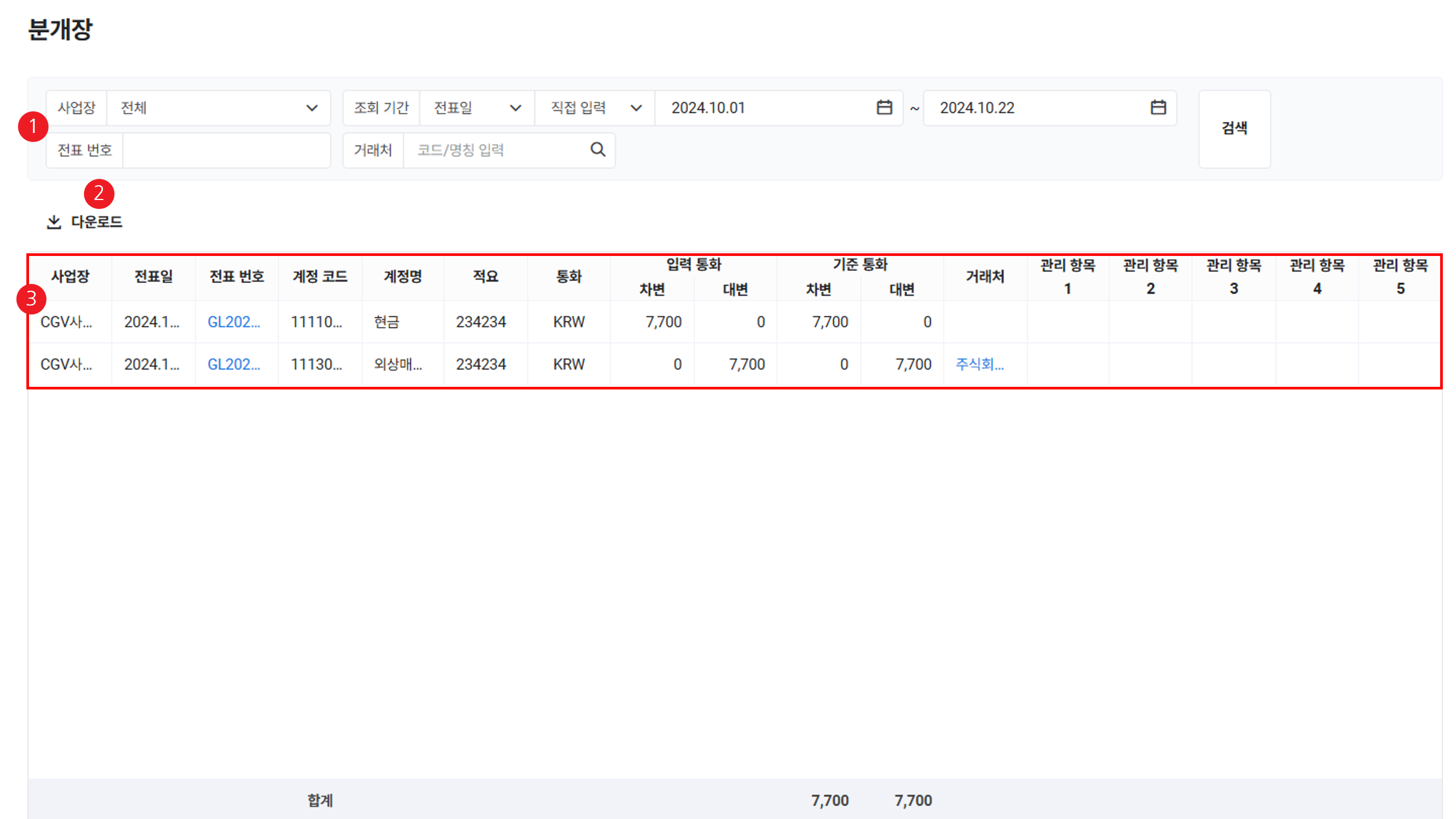Click the 계정명 column header
The height and width of the screenshot is (819, 1456).
click(x=403, y=277)
